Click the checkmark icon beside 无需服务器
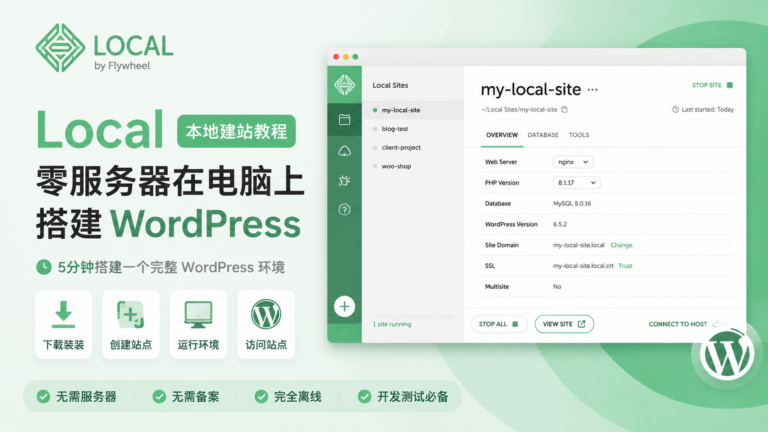768x432 pixels. 43,396
